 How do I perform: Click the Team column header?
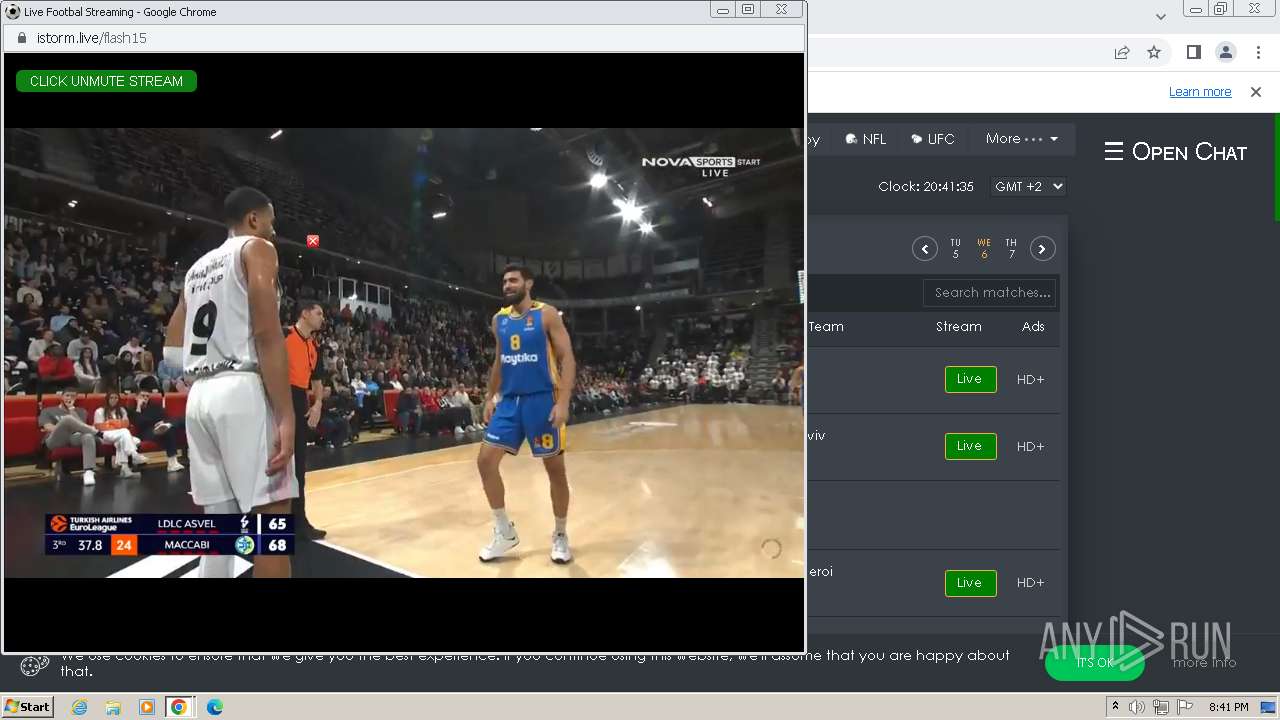[826, 327]
